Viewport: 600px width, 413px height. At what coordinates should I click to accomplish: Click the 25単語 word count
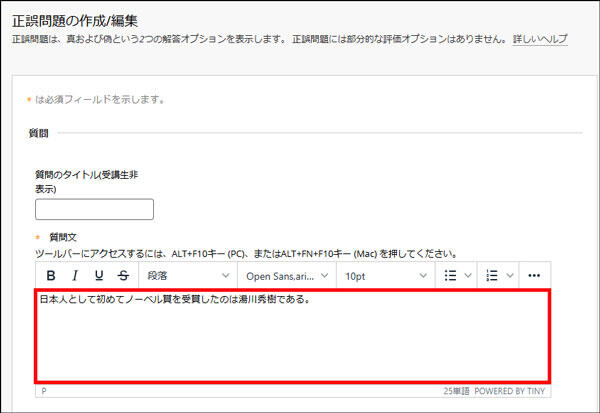click(456, 391)
